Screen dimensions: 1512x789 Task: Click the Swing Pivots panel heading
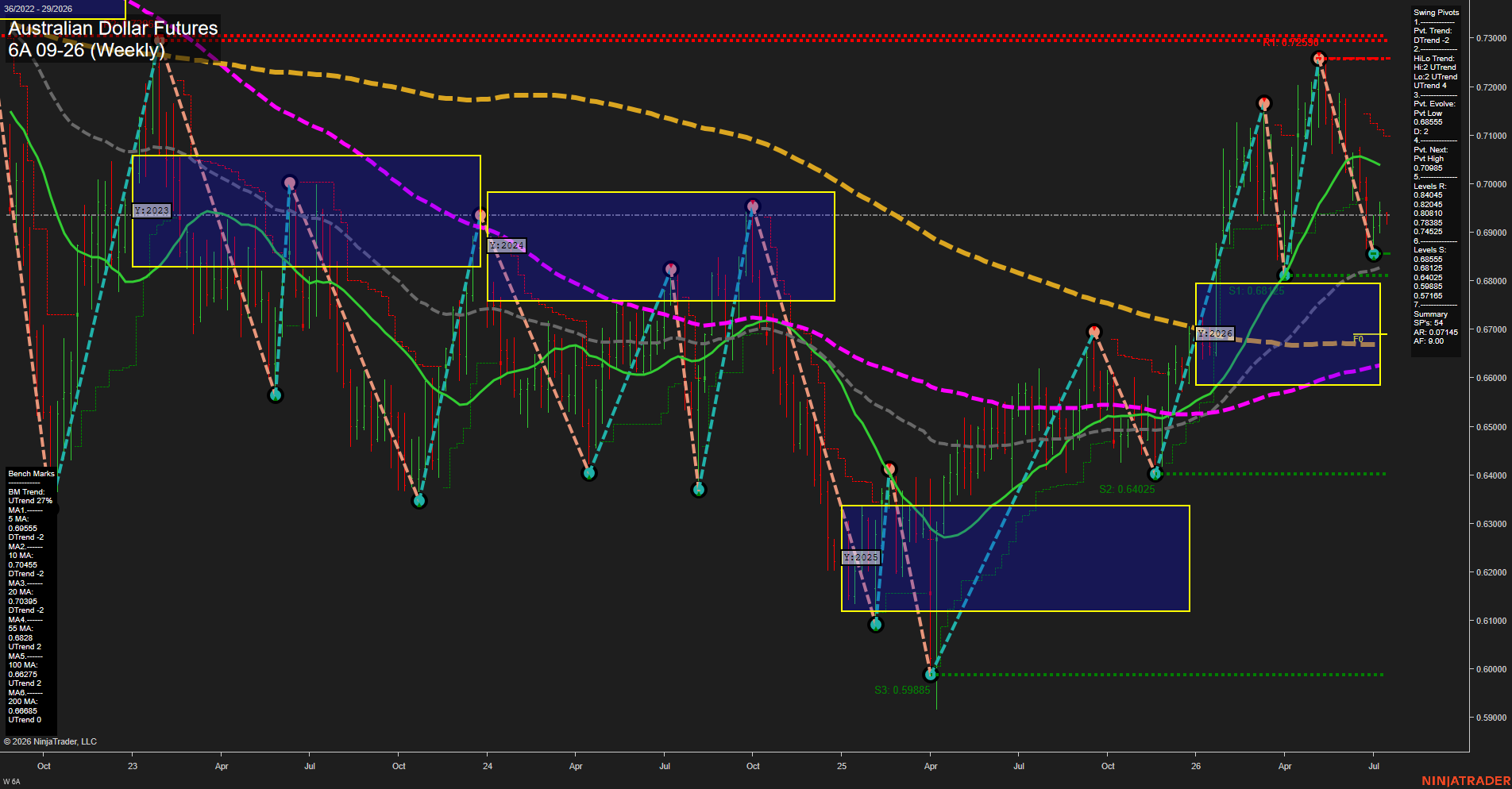point(1436,13)
